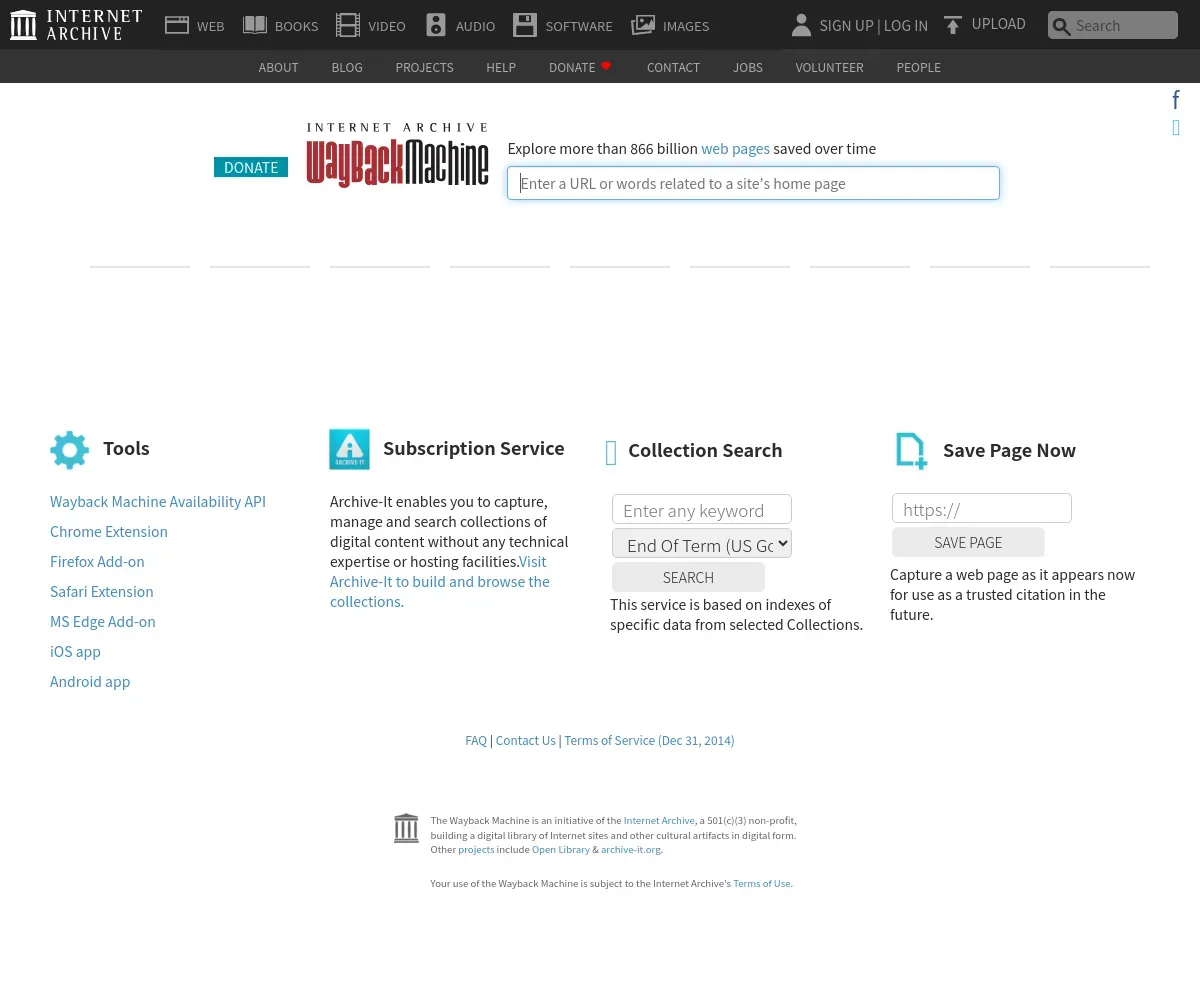This screenshot has height=1000, width=1200.
Task: Open the Open Library footer link
Action: pyautogui.click(x=561, y=849)
